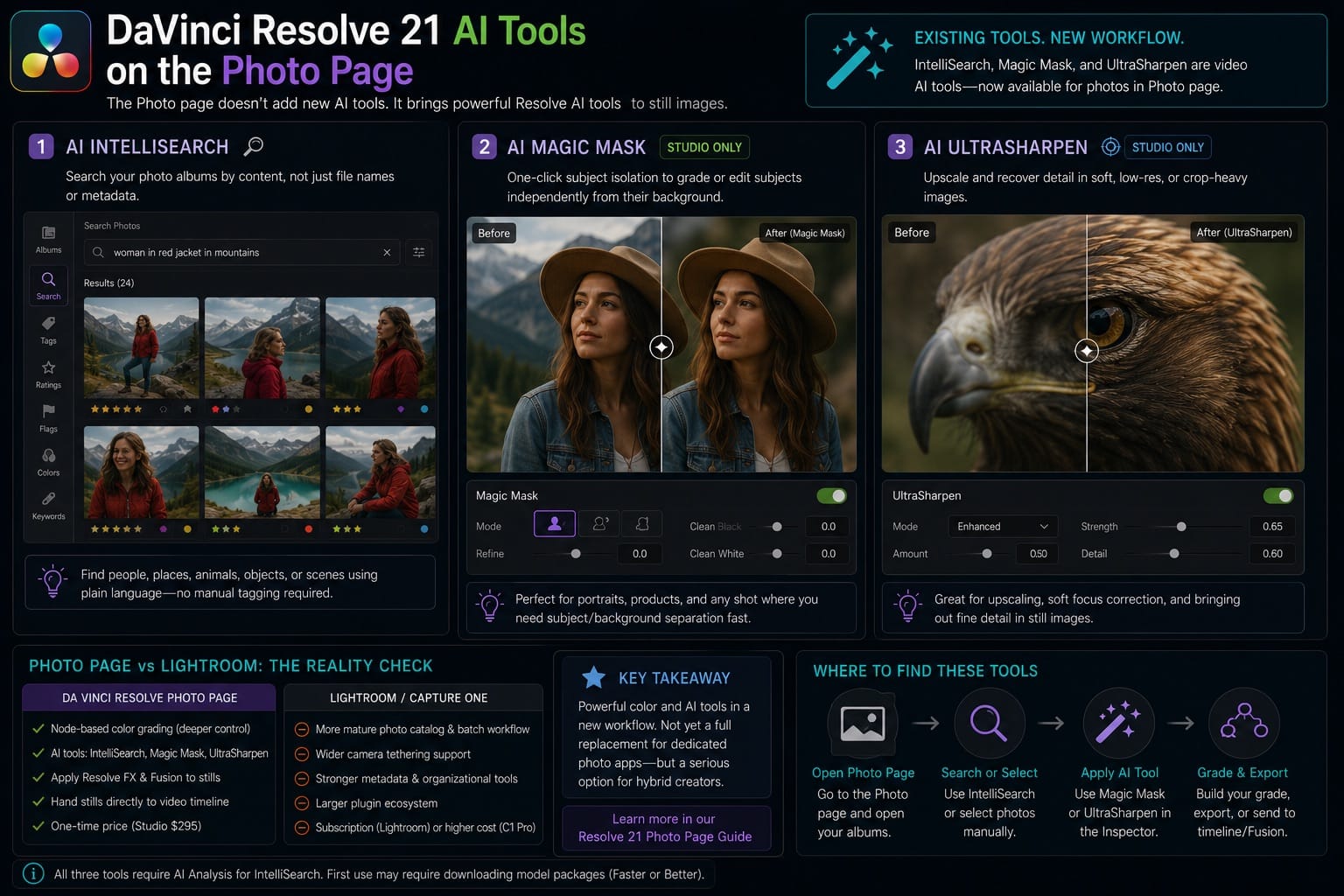Open the Learn more Resolve 21 Photo Page Guide link
The width and height of the screenshot is (1344, 896).
[665, 828]
